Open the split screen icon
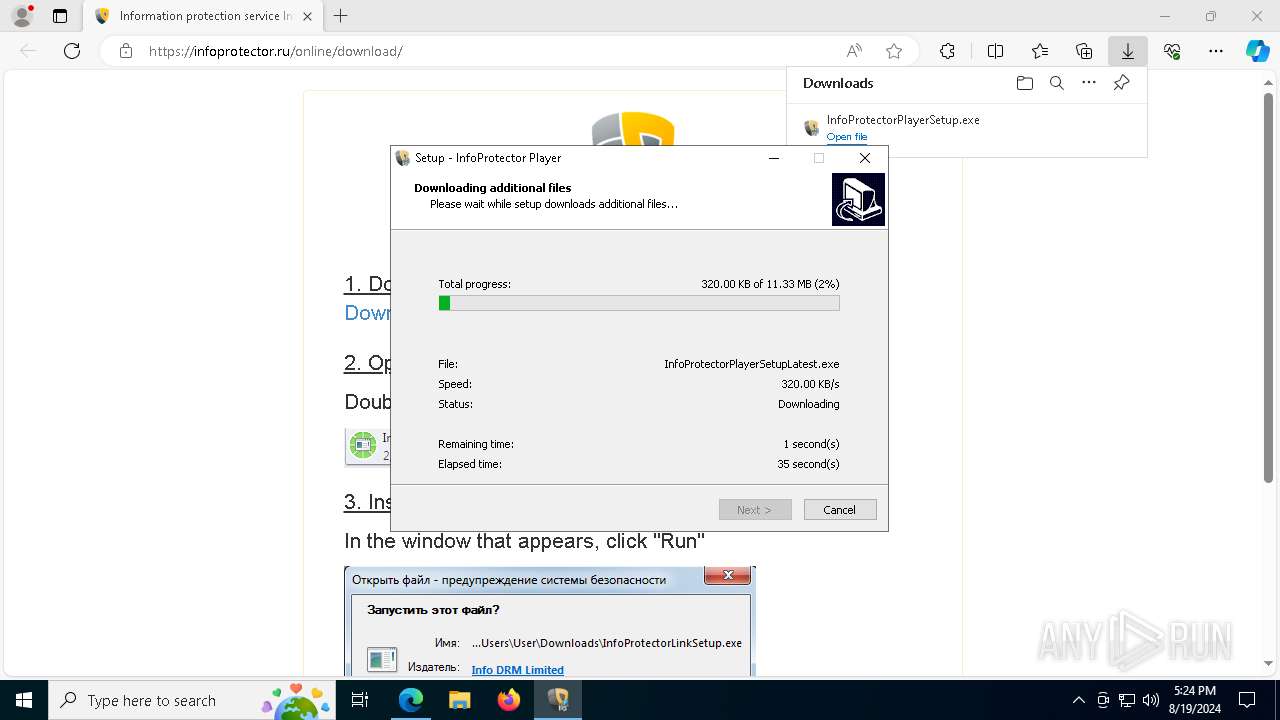Screen dimensions: 1280x720 pyautogui.click(x=995, y=51)
